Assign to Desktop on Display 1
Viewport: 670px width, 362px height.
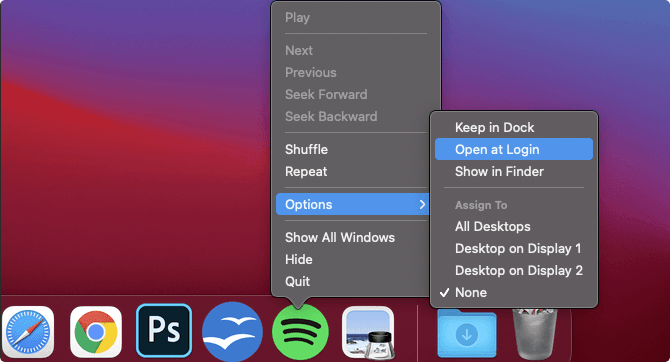tap(514, 248)
